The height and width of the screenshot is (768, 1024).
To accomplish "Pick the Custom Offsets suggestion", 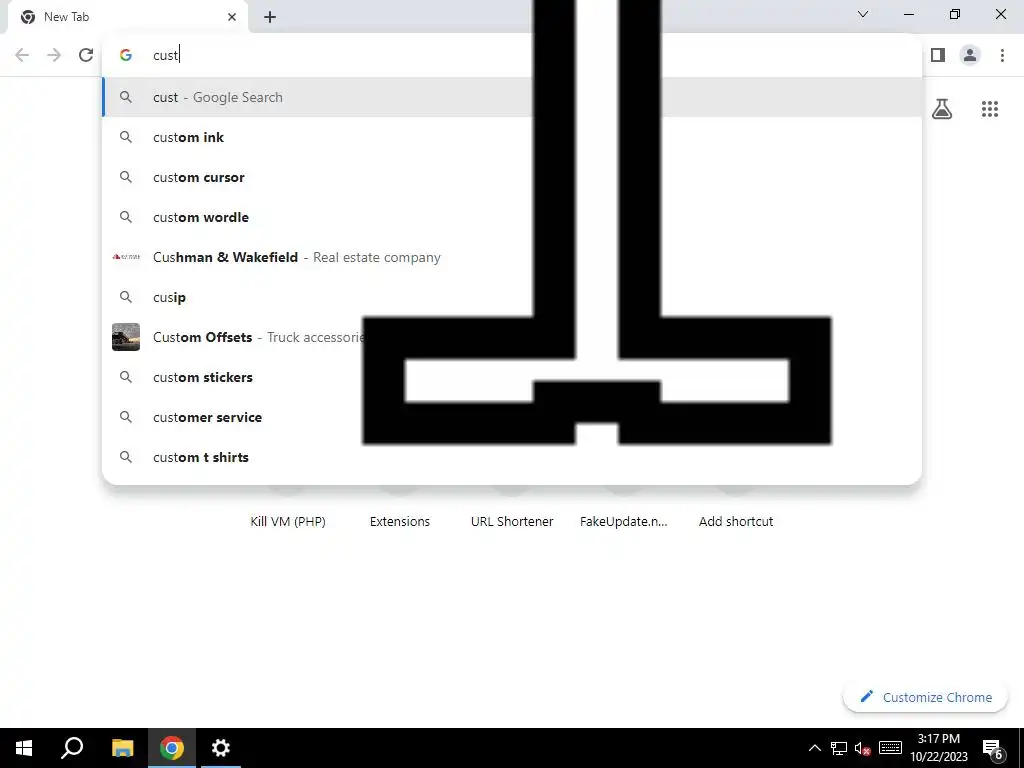I will click(x=512, y=337).
